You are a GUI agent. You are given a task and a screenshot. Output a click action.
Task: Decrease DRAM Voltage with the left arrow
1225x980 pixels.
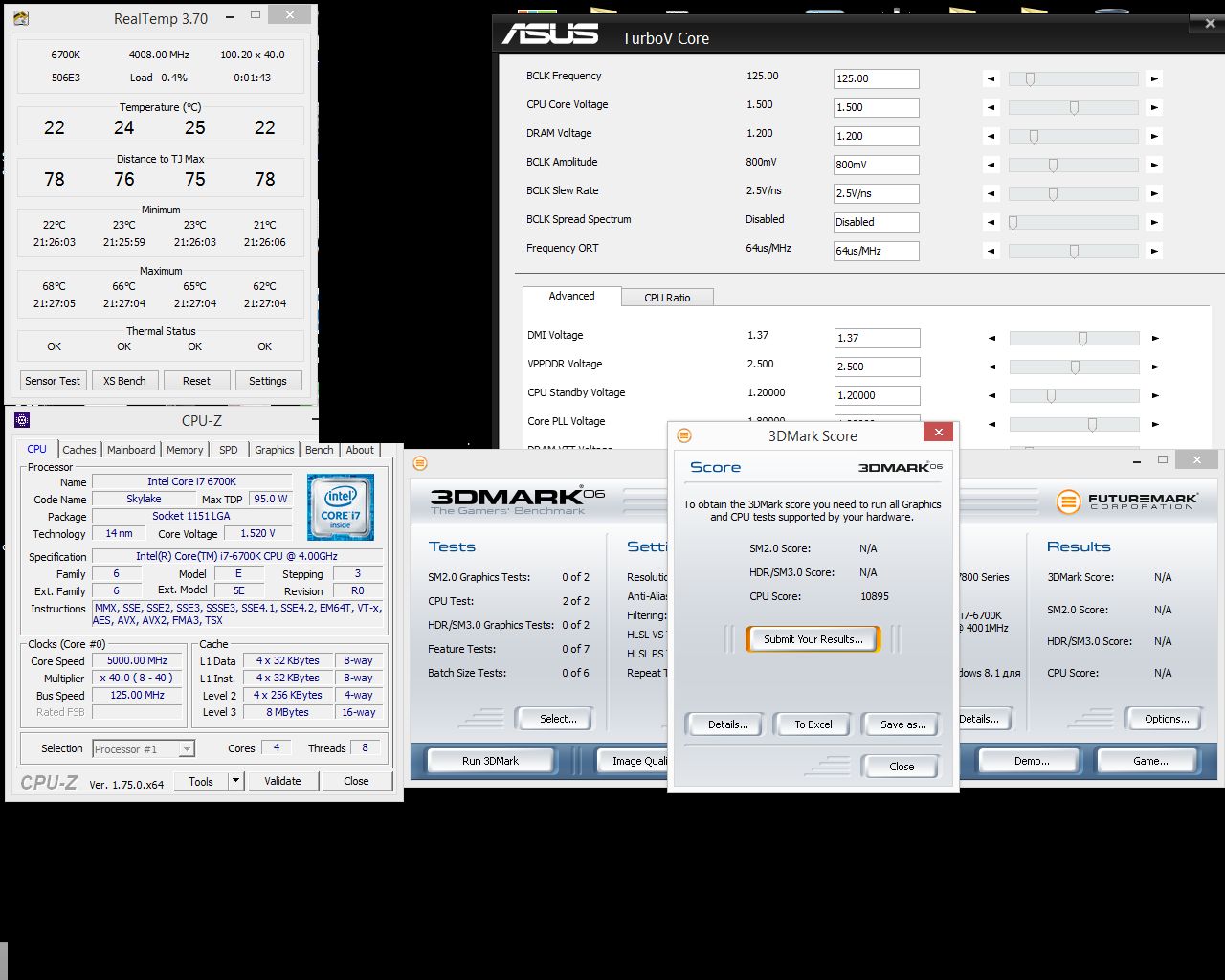[991, 137]
